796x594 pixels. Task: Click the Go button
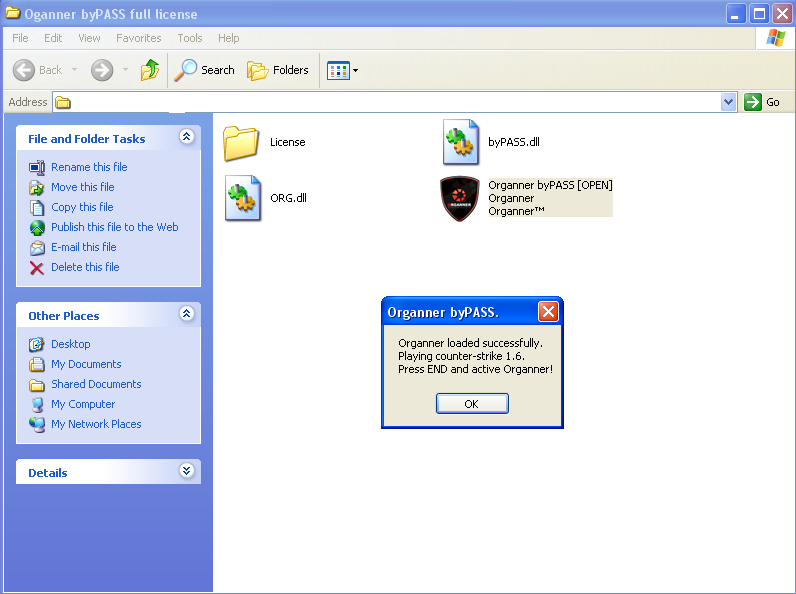coord(763,102)
